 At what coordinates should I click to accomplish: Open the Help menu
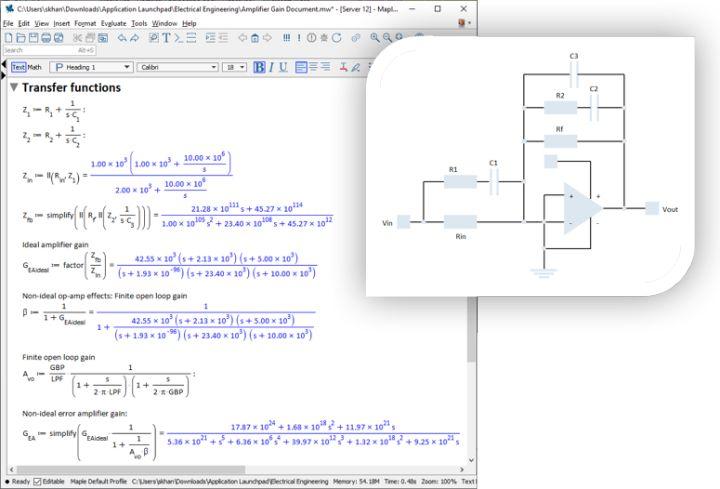pyautogui.click(x=189, y=23)
